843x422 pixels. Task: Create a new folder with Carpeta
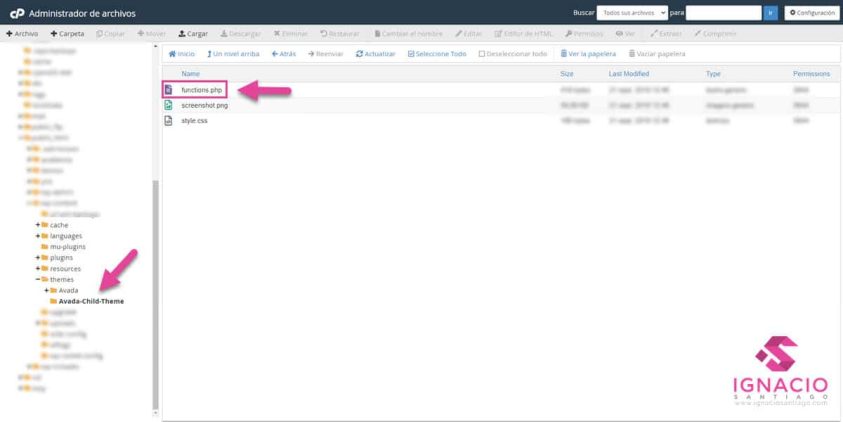click(67, 33)
